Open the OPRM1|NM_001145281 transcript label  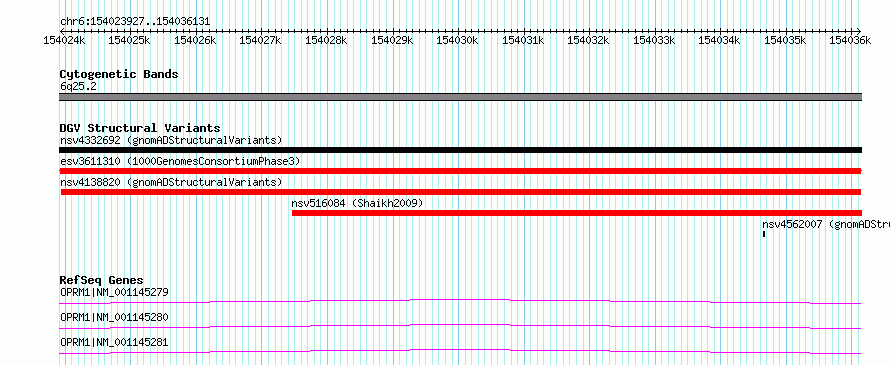click(x=114, y=342)
